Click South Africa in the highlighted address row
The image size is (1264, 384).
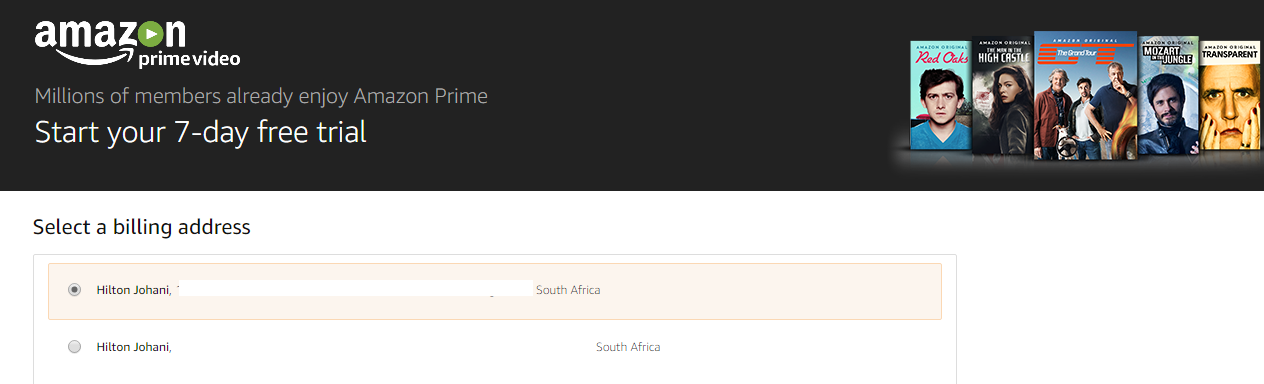point(568,290)
